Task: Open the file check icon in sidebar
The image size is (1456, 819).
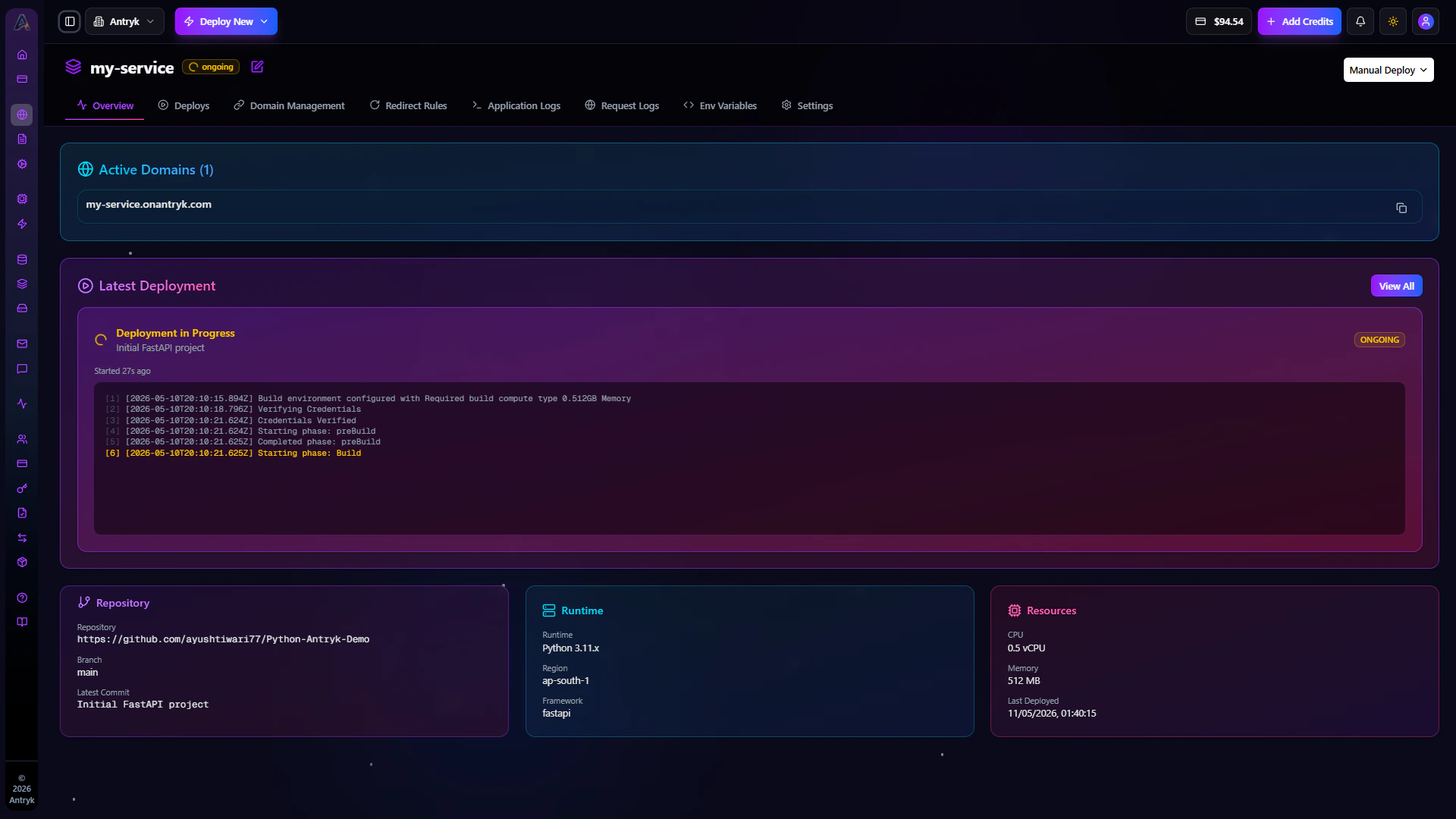Action: [22, 513]
